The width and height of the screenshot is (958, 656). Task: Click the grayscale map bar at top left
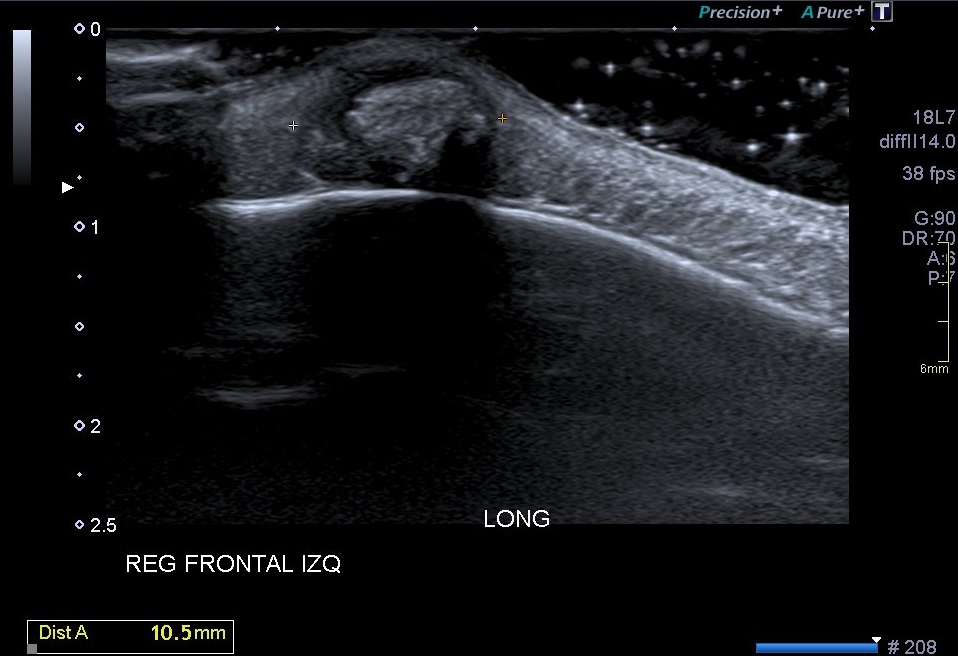point(22,105)
